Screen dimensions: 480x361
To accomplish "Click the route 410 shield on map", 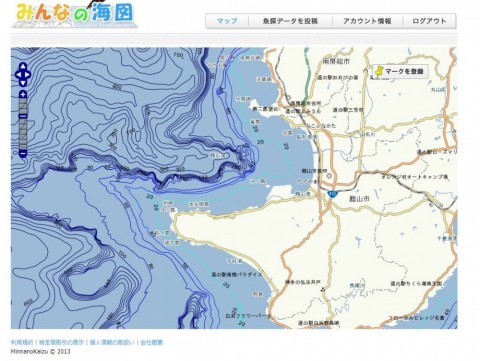I will [332, 194].
